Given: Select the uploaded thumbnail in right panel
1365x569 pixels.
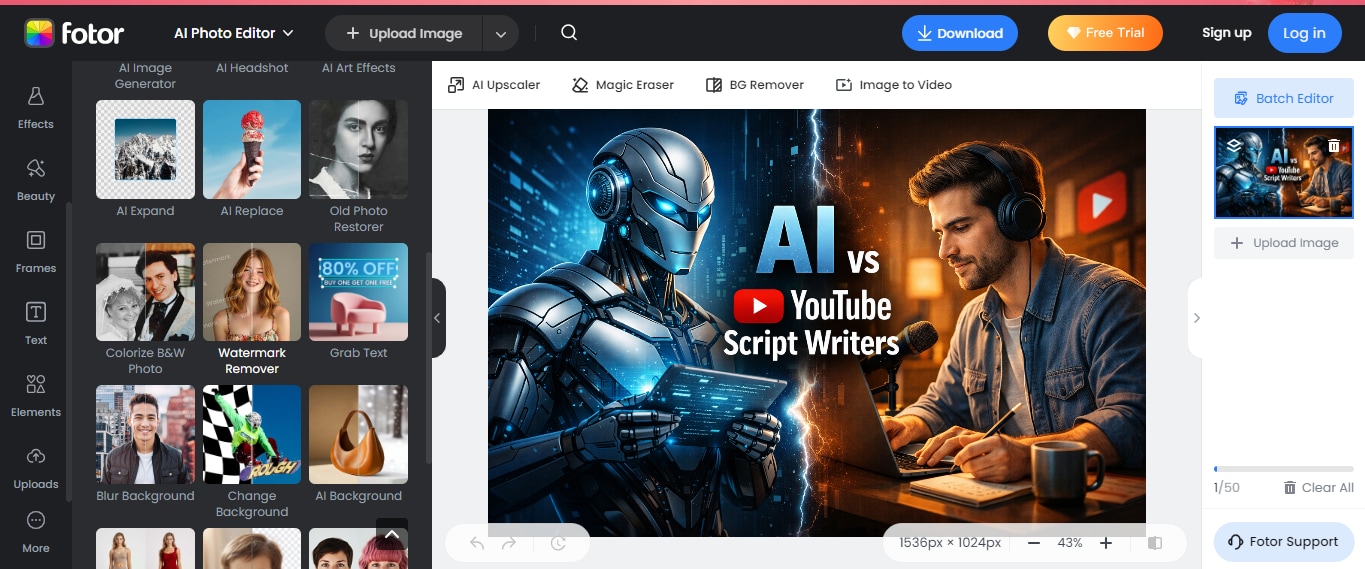Looking at the screenshot, I should tap(1284, 172).
